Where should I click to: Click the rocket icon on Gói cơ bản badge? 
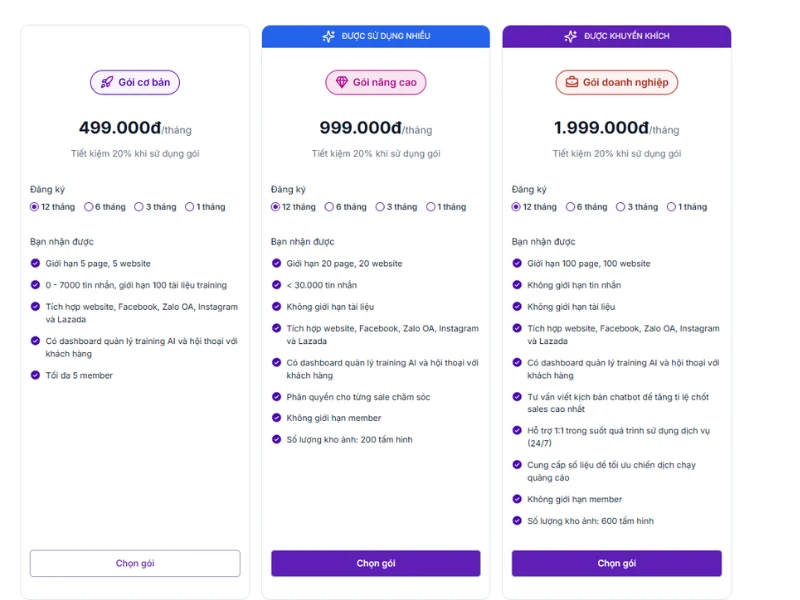pos(106,82)
